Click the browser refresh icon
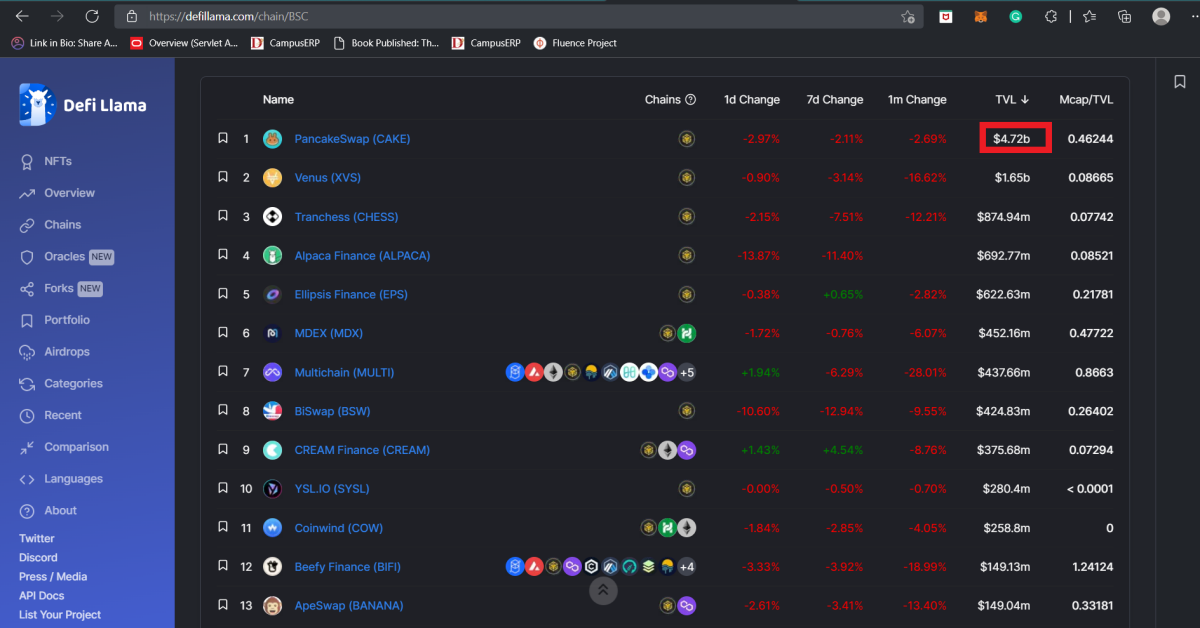1200x628 pixels. click(x=92, y=17)
